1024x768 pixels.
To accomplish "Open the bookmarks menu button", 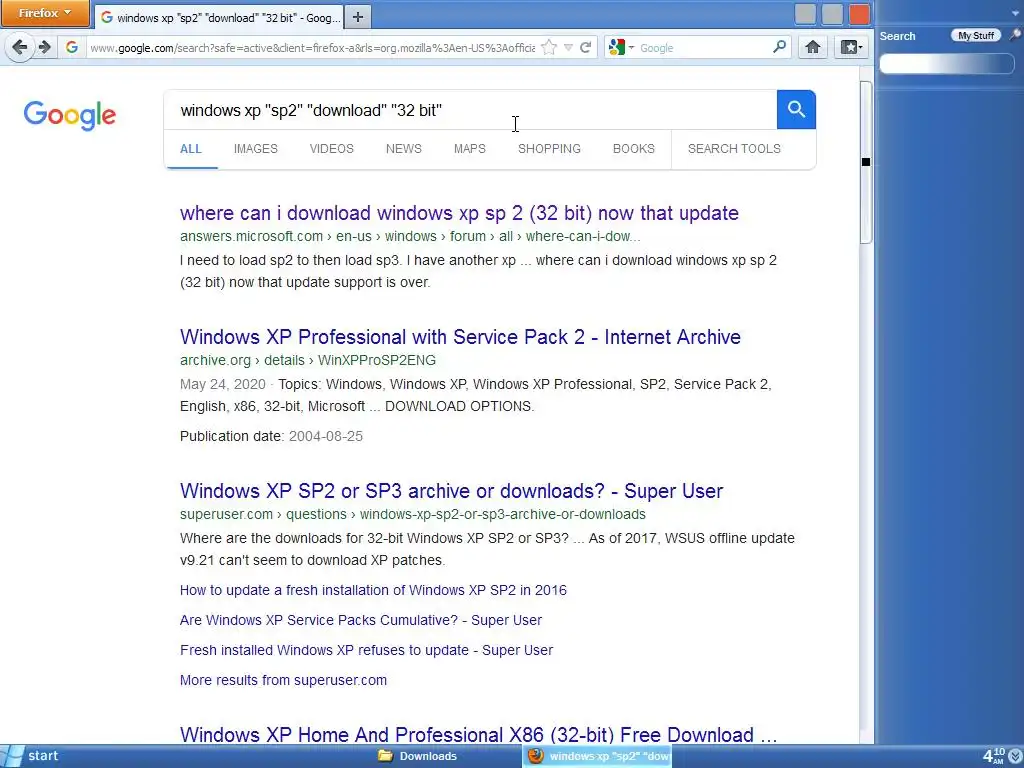I will (851, 47).
